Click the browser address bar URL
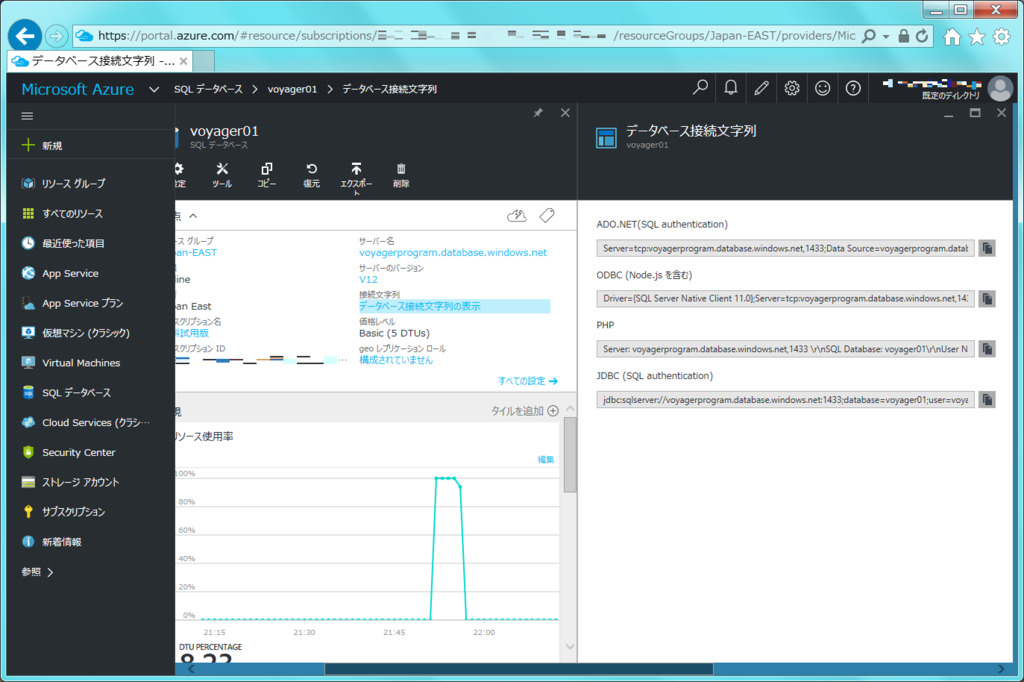The image size is (1024, 682). click(477, 35)
